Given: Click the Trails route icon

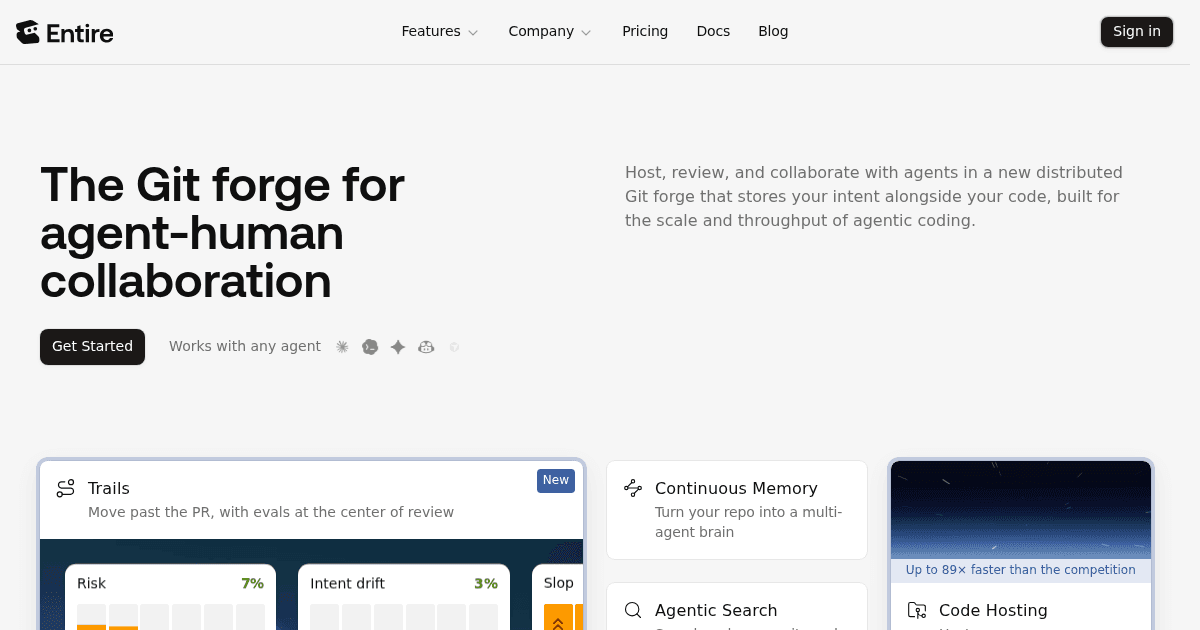Looking at the screenshot, I should pyautogui.click(x=66, y=489).
